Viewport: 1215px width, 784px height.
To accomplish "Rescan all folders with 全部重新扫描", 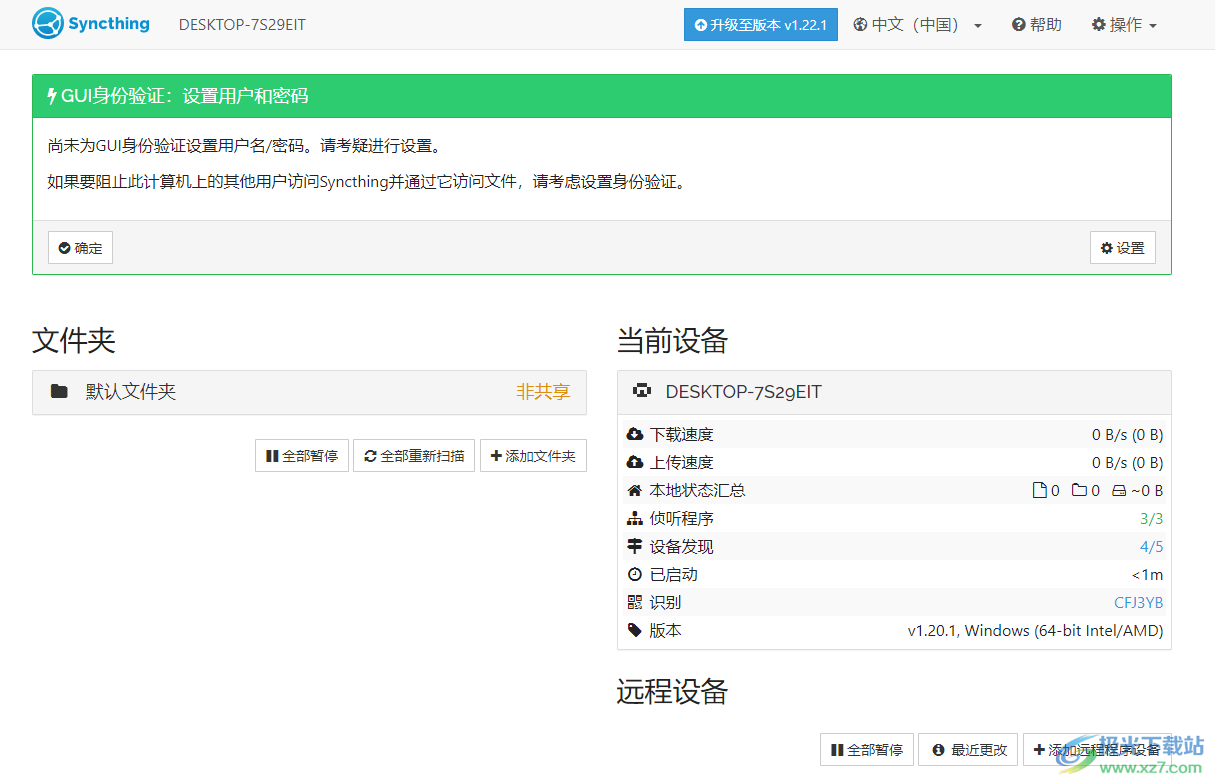I will pos(414,456).
